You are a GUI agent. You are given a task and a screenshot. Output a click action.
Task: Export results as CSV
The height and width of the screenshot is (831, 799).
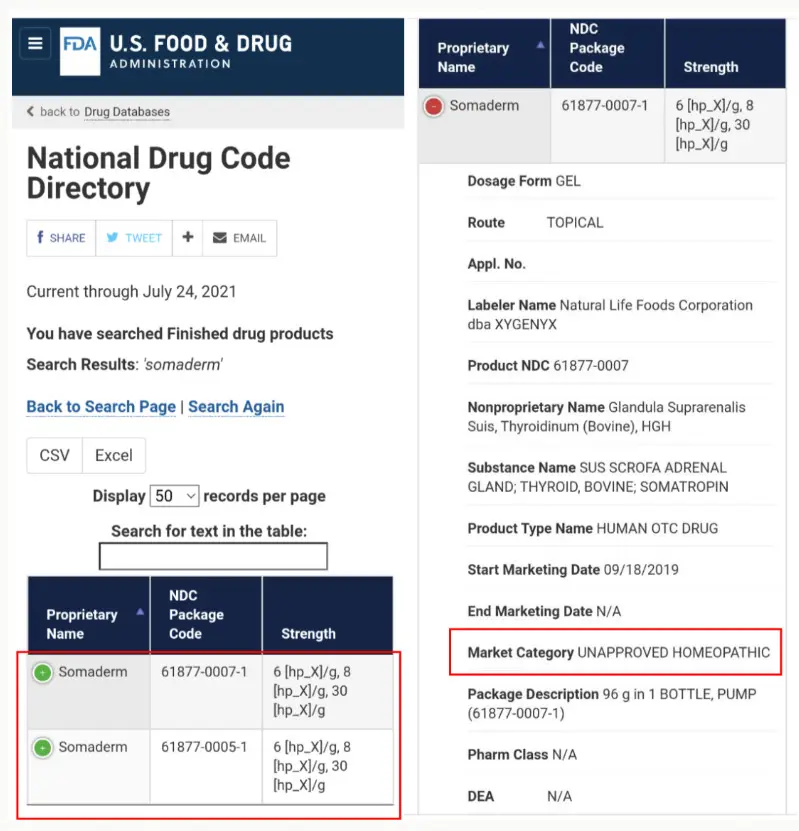55,455
